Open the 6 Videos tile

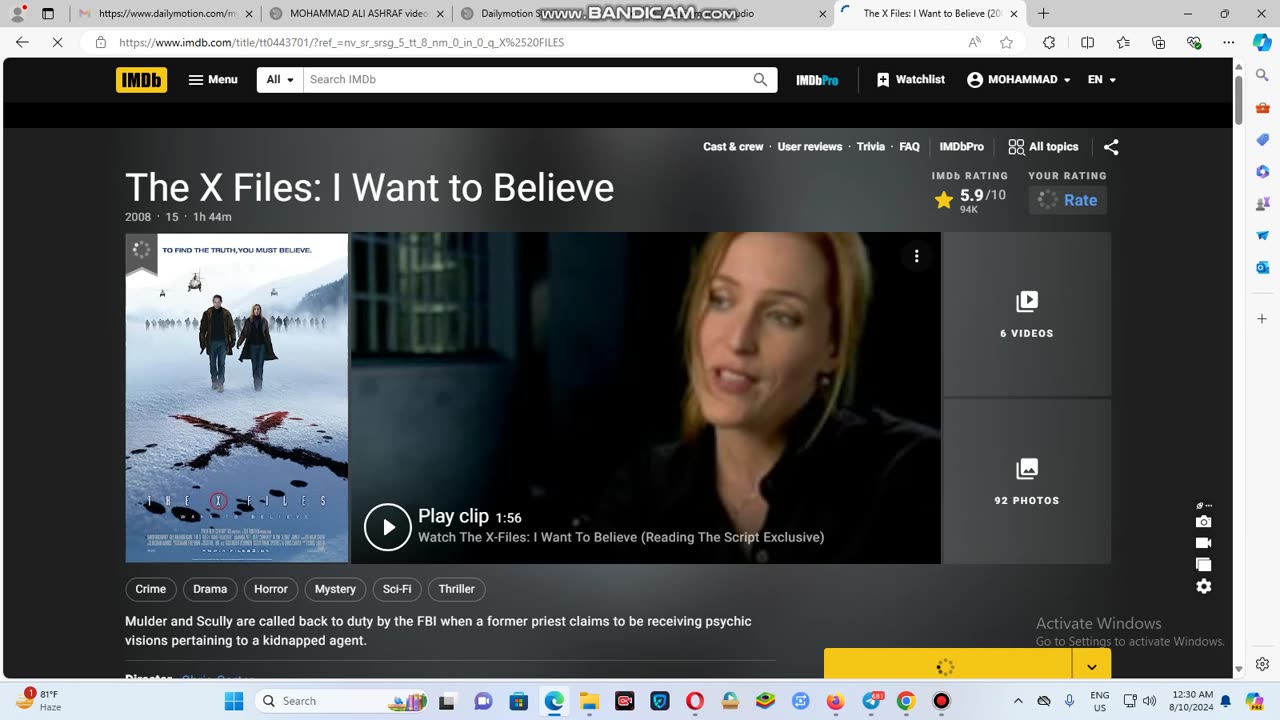click(x=1027, y=314)
